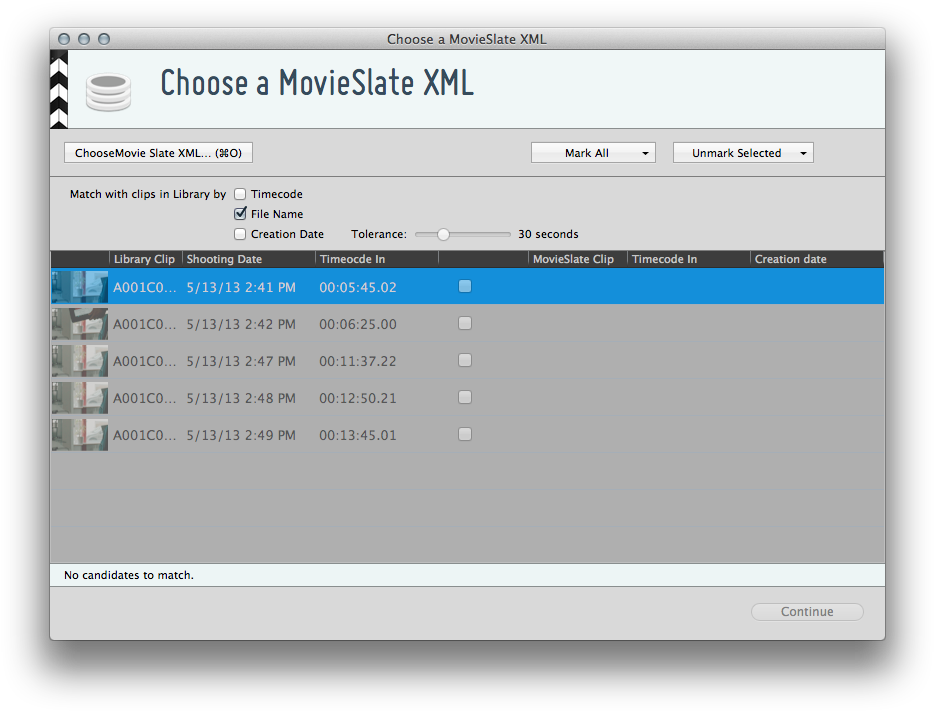Disable the File Name matching checkbox

pyautogui.click(x=240, y=214)
